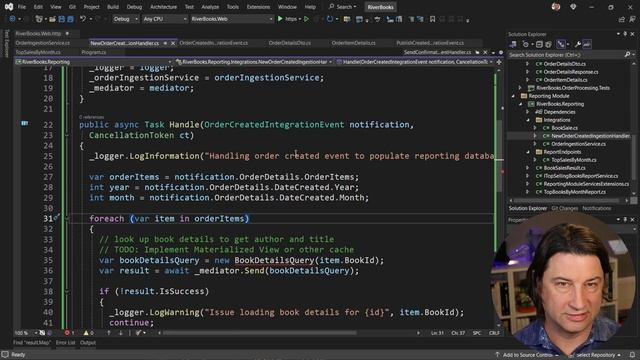Screen dimensions: 640x360
Task: Click the Save All icon in the toolbar
Action: point(70,19)
